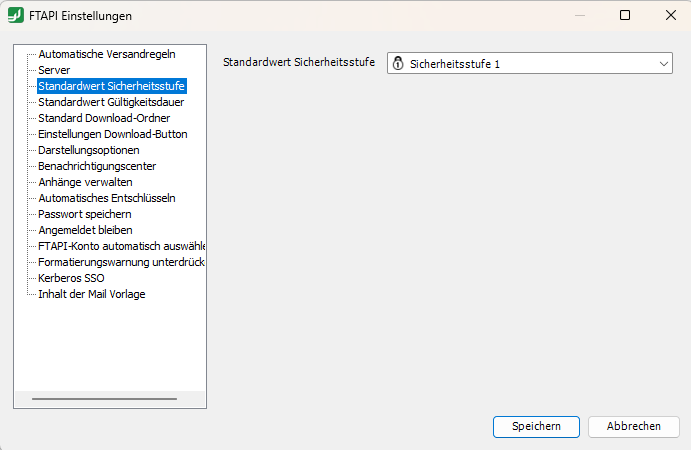Select Inhalt der Mail Vorlage entry
Viewport: 691px width, 450px height.
point(92,294)
